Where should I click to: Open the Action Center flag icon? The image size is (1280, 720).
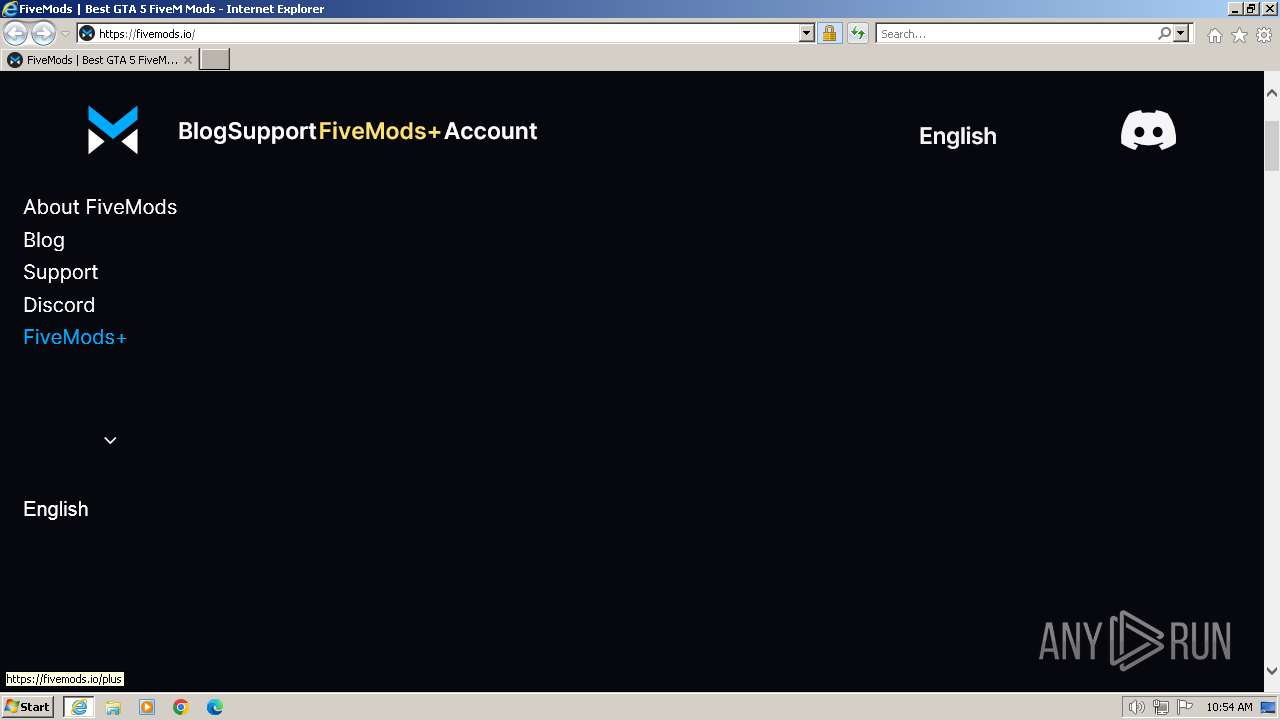point(1185,707)
